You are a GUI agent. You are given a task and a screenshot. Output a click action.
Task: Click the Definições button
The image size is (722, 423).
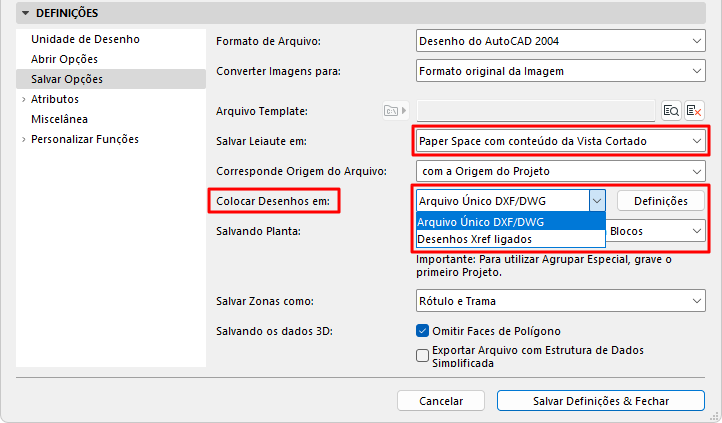[660, 201]
